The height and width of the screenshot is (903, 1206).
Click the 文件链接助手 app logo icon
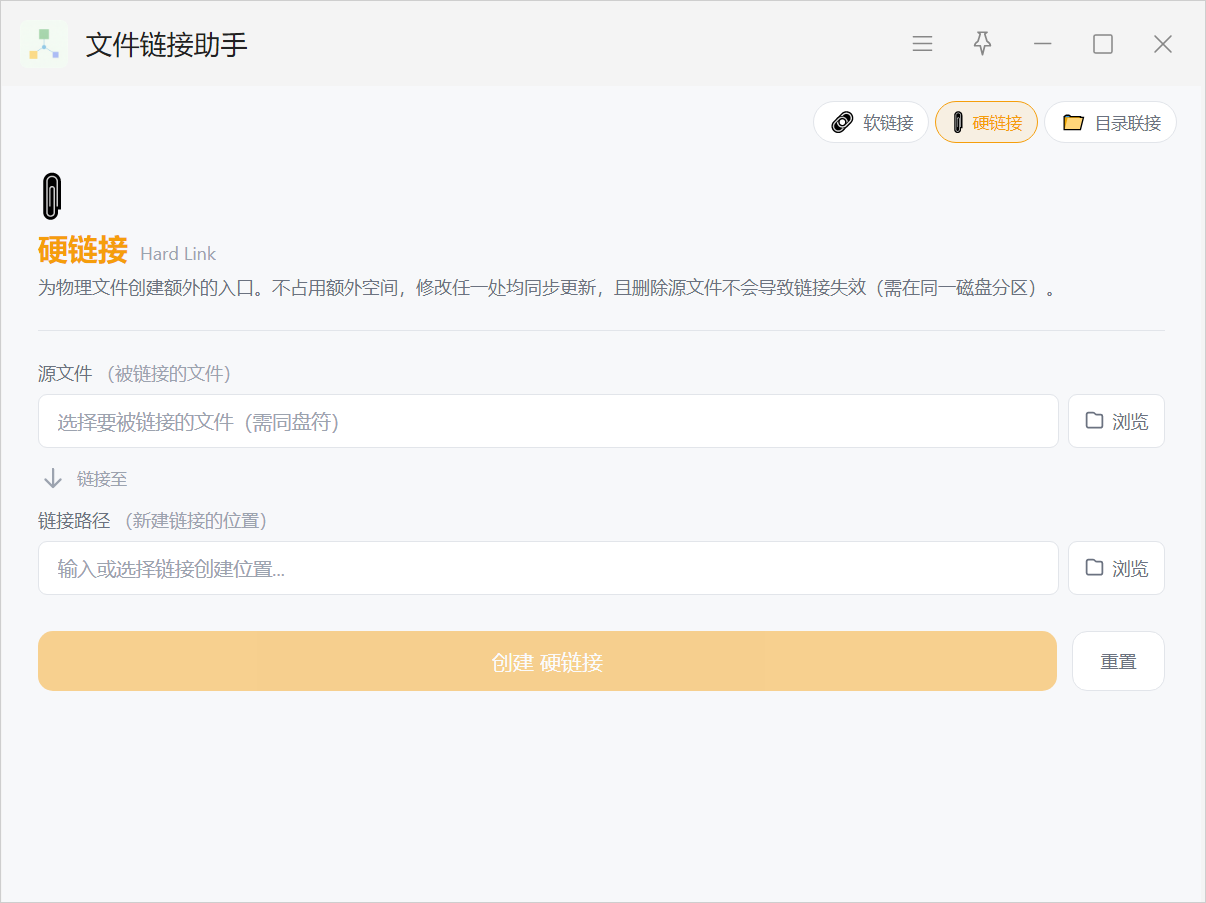click(x=44, y=44)
